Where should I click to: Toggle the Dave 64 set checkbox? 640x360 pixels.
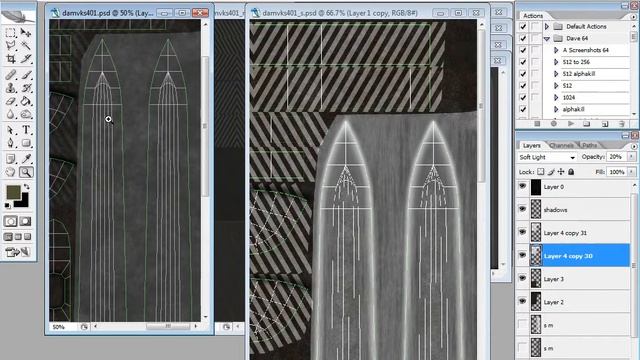point(523,38)
